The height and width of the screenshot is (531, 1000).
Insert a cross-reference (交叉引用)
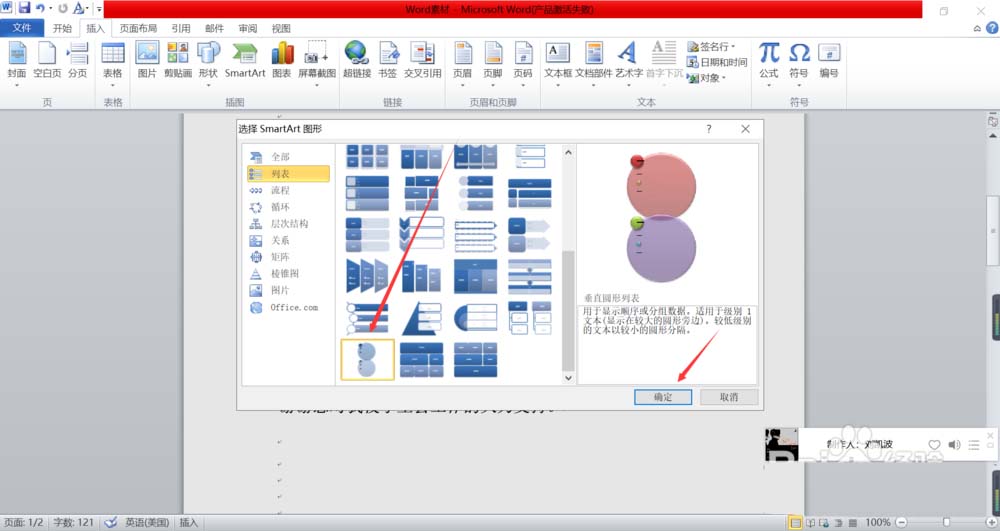point(422,61)
